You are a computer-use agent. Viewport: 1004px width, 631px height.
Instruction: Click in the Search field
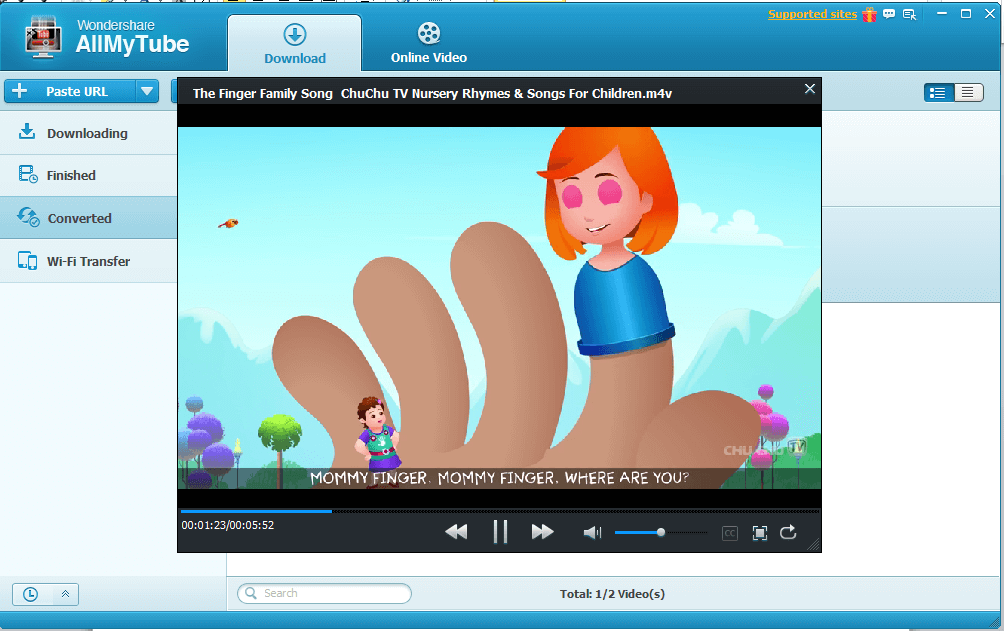point(324,593)
